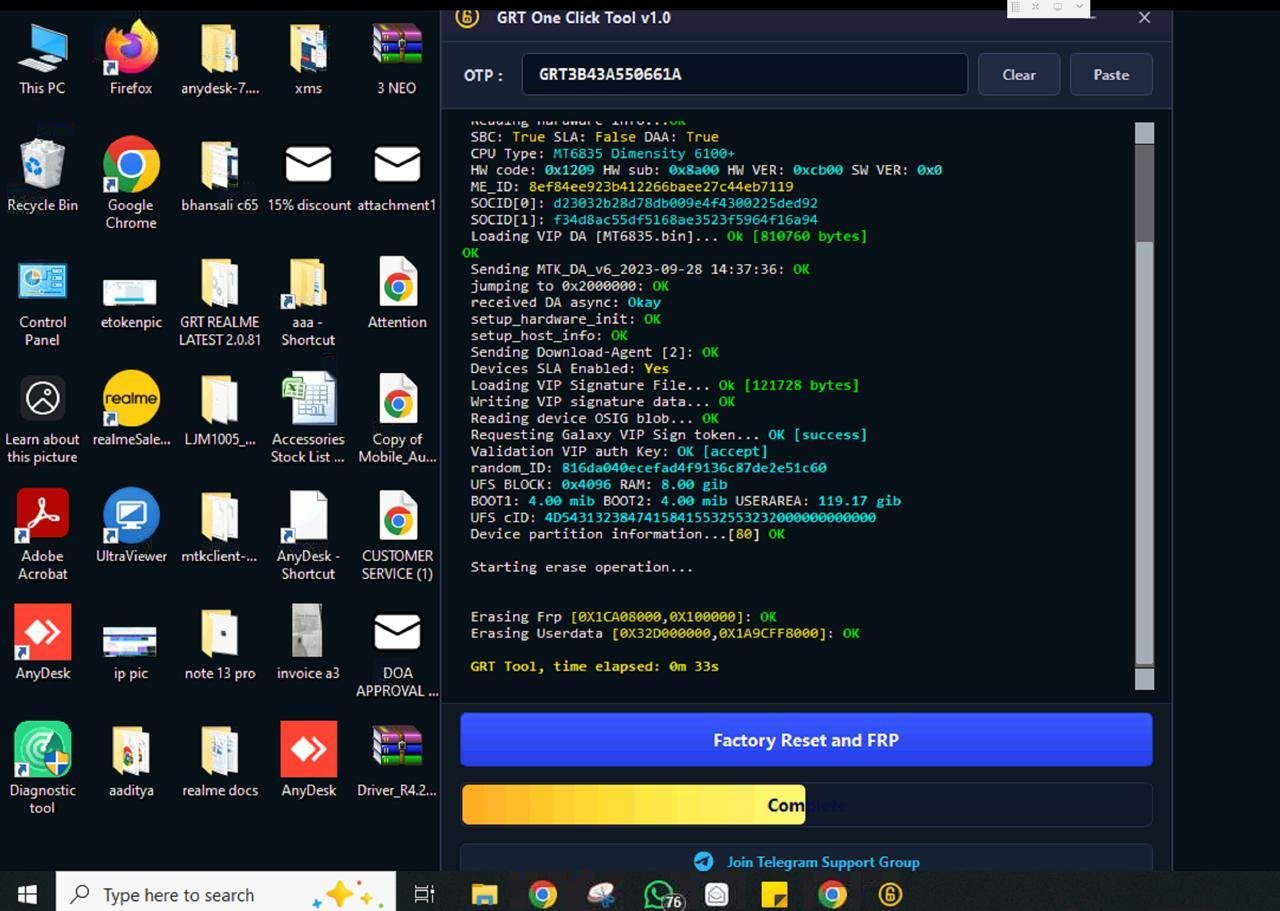This screenshot has height=911, width=1280.
Task: Open the Diagnostic tool desktop shortcut
Action: 42,767
